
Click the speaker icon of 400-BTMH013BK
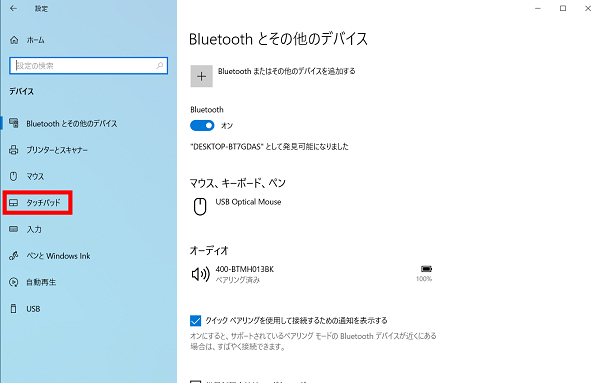tap(201, 274)
